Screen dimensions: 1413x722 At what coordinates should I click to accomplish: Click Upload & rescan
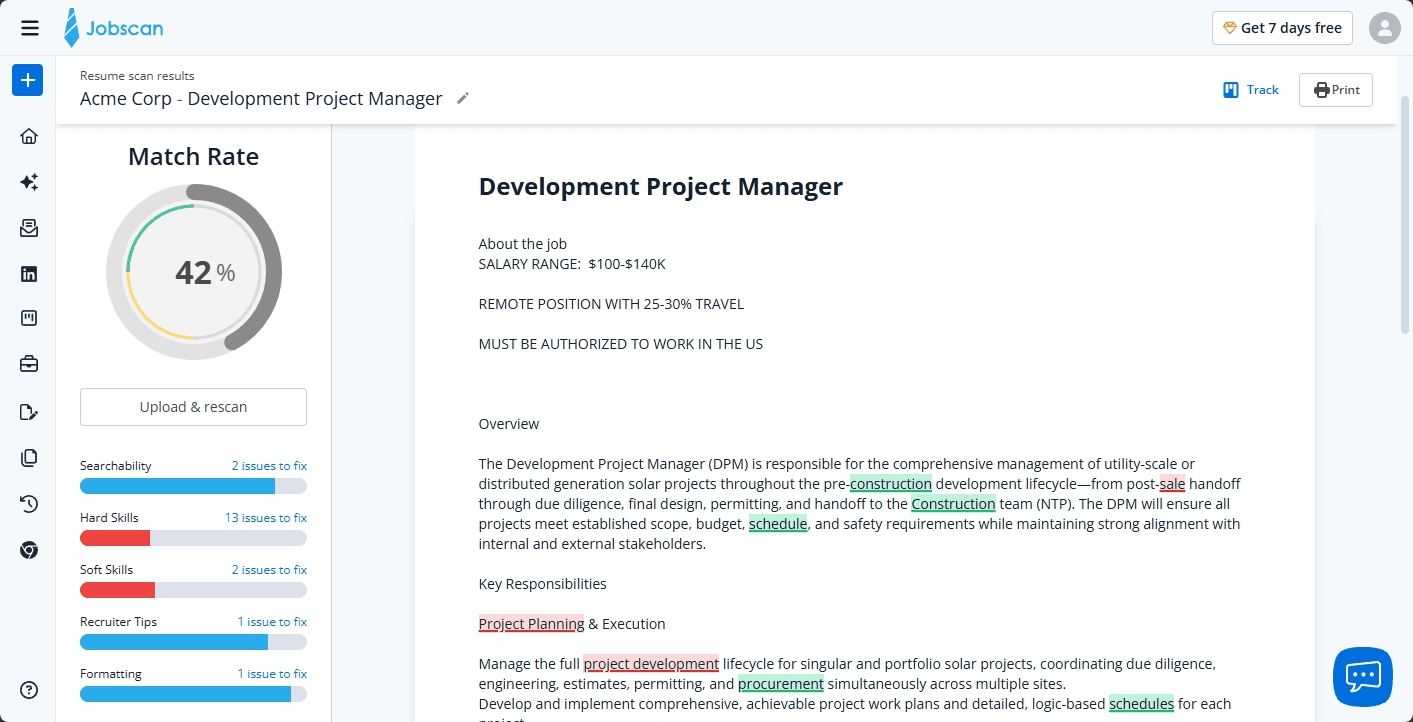(x=192, y=406)
